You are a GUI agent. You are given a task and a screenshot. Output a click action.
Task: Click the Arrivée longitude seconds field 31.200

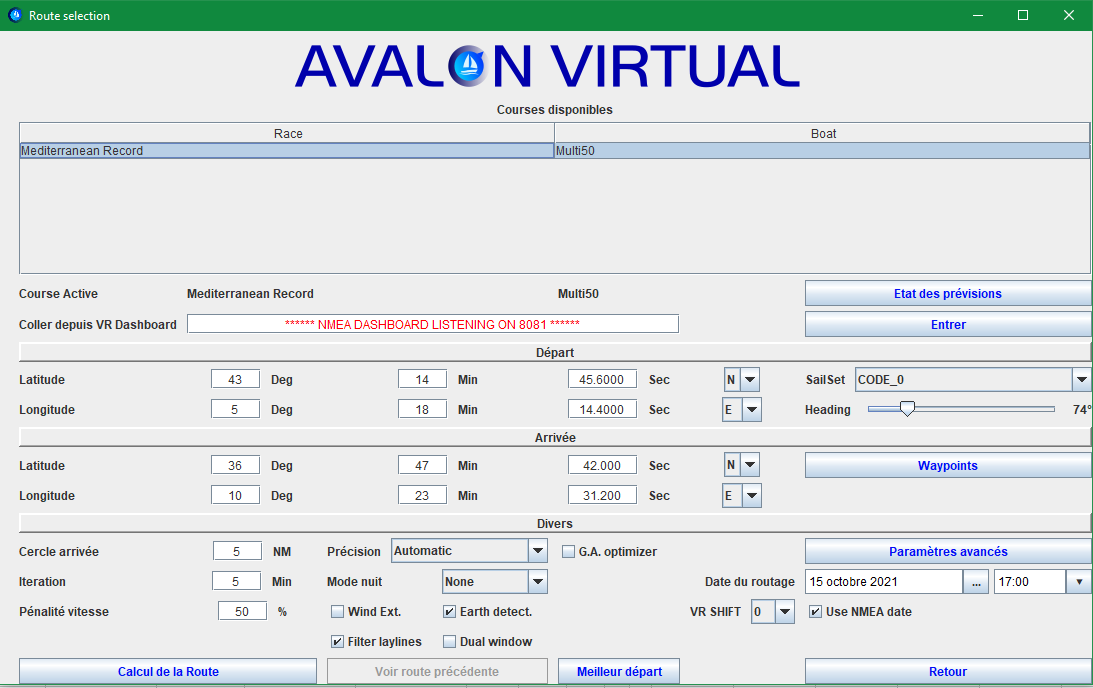pos(602,496)
